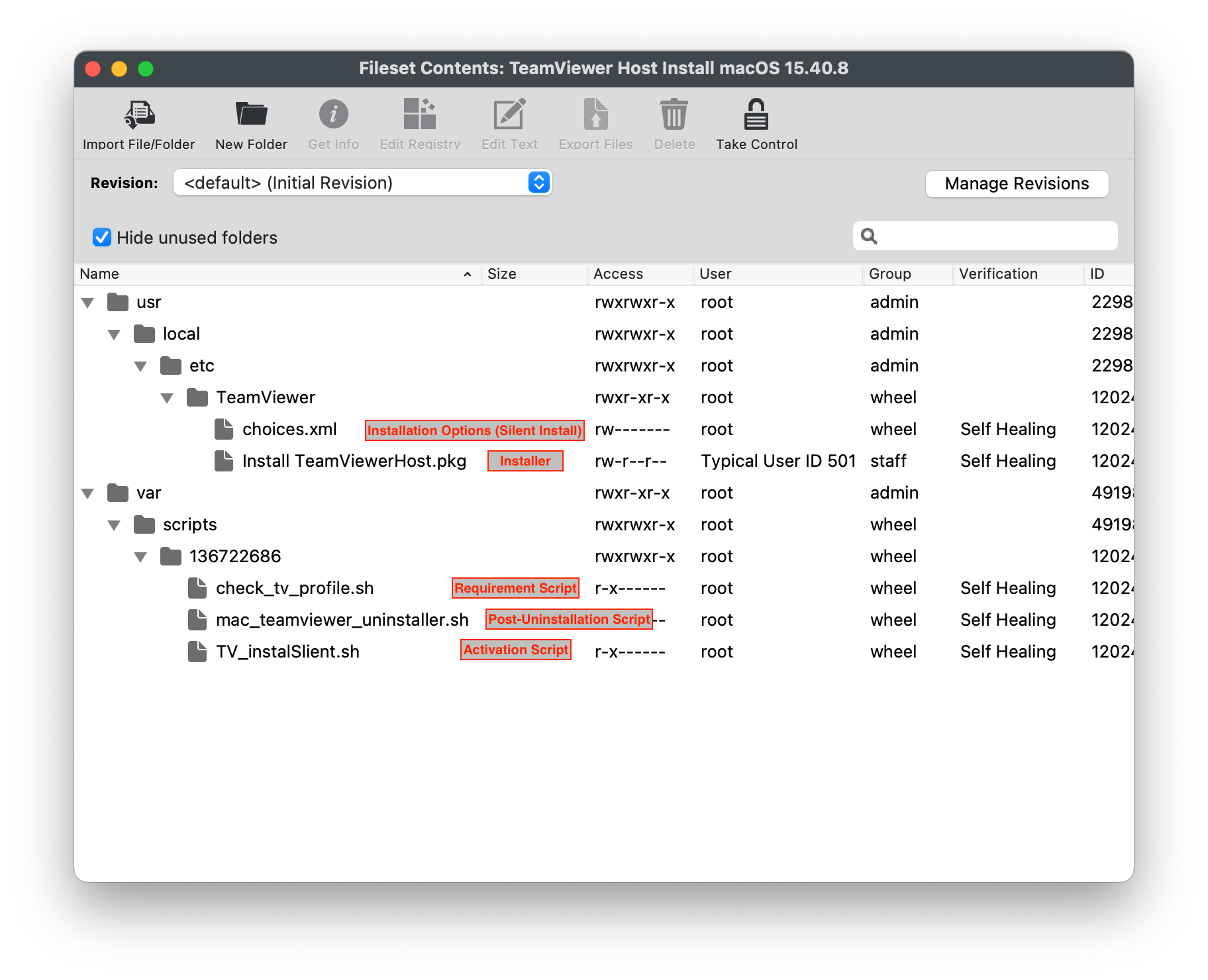Click the Take Control lock icon
1208x980 pixels.
[756, 115]
